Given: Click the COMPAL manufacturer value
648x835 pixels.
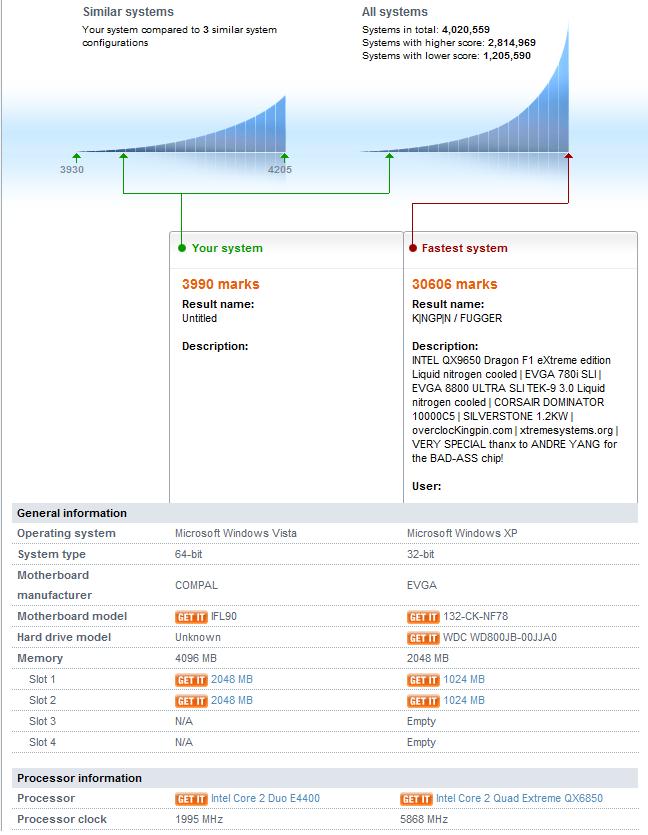Looking at the screenshot, I should tap(196, 585).
